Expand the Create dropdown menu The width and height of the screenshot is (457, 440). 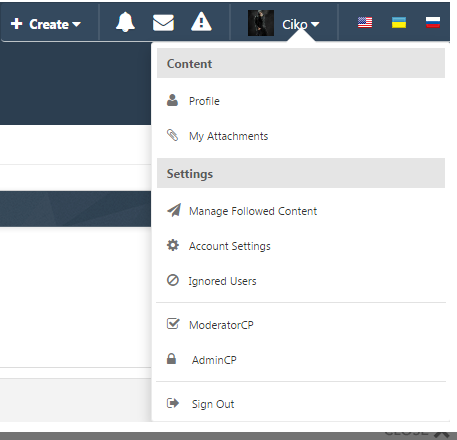coord(46,24)
